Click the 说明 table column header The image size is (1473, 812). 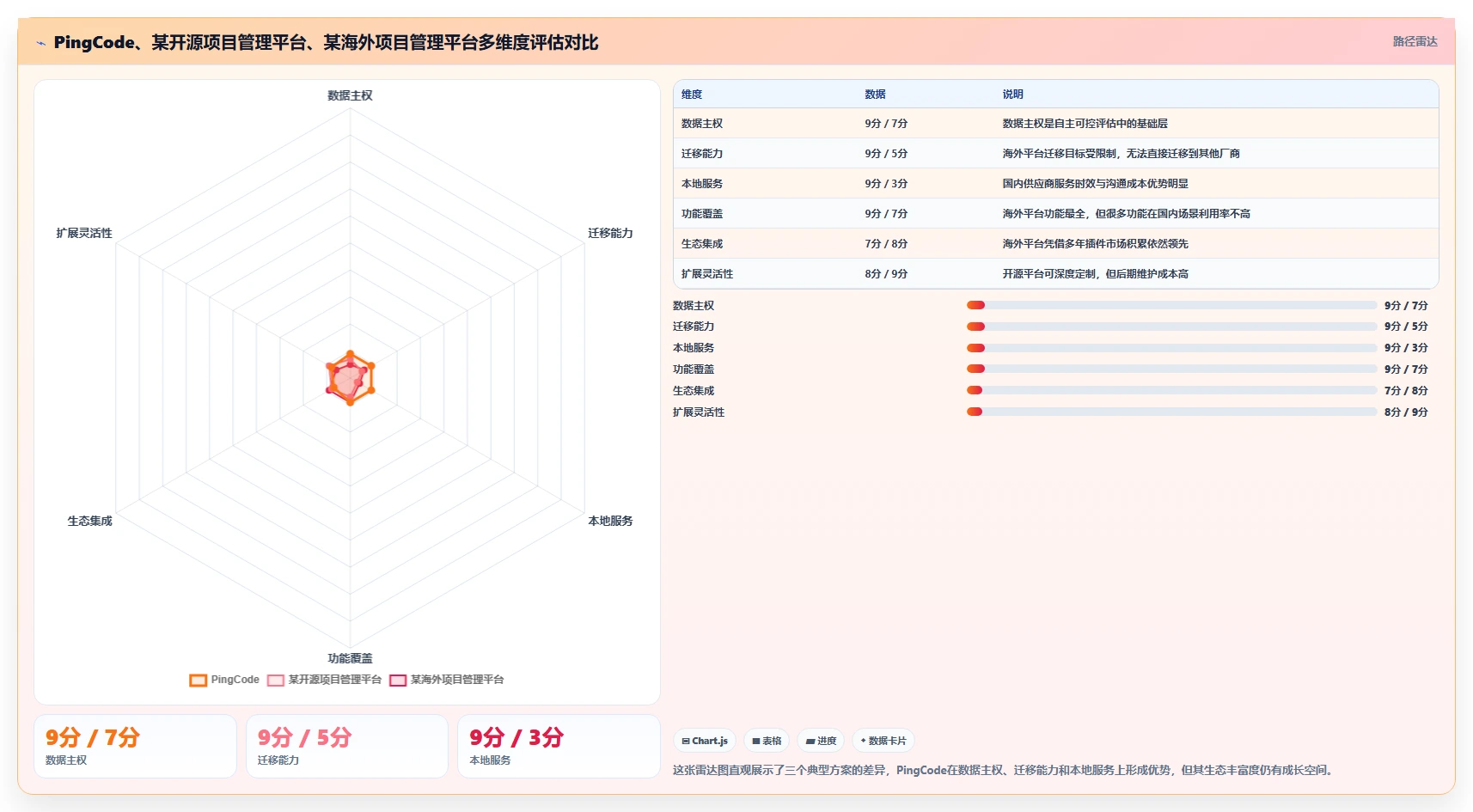[x=1012, y=95]
